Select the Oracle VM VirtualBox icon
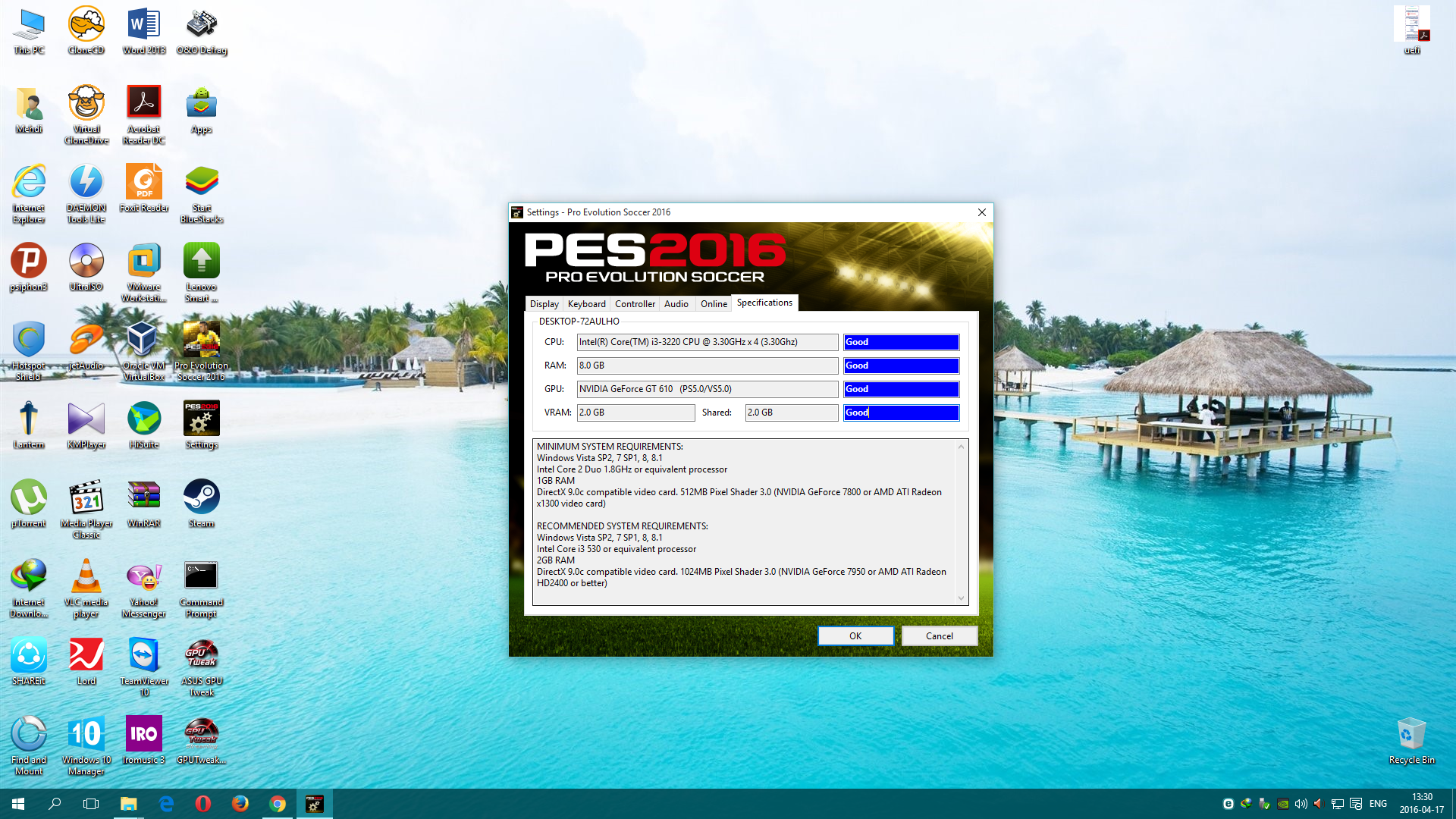 click(144, 351)
